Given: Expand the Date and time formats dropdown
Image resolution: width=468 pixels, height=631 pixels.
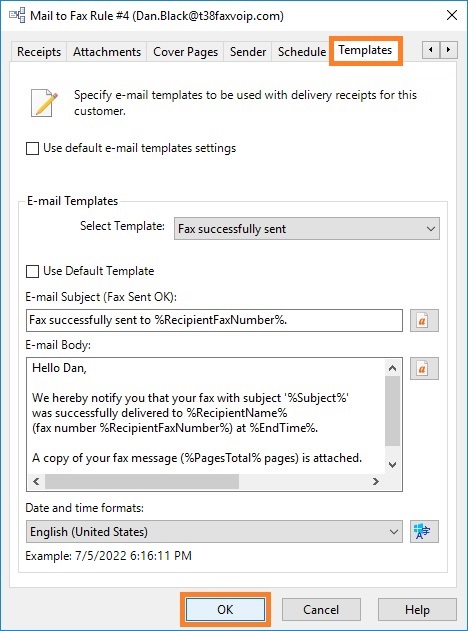Looking at the screenshot, I should point(214,532).
